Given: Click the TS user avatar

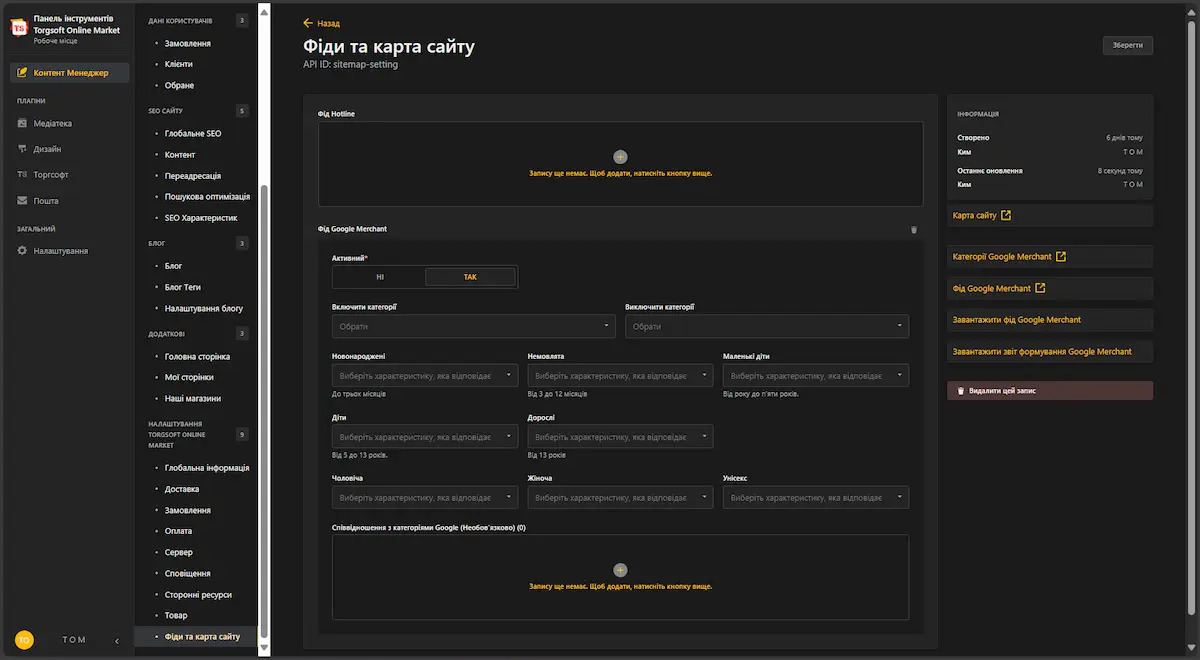Looking at the screenshot, I should pyautogui.click(x=24, y=640).
